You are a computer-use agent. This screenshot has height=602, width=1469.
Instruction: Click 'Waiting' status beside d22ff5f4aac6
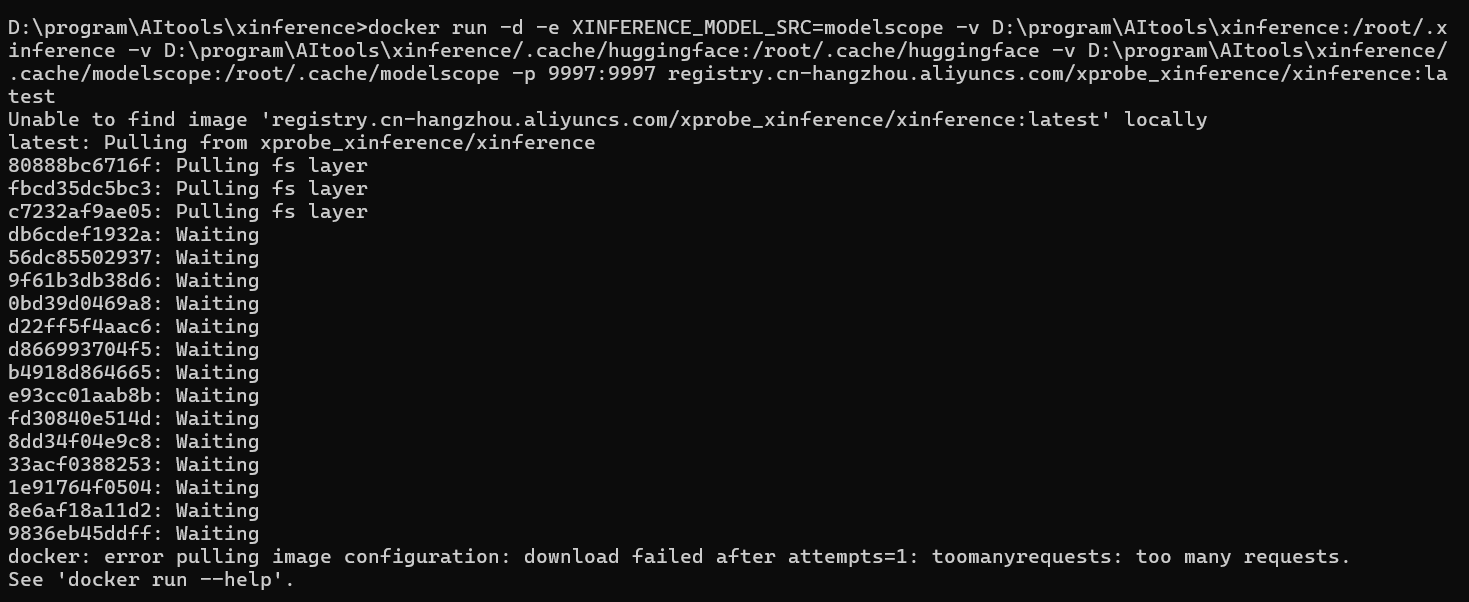217,327
